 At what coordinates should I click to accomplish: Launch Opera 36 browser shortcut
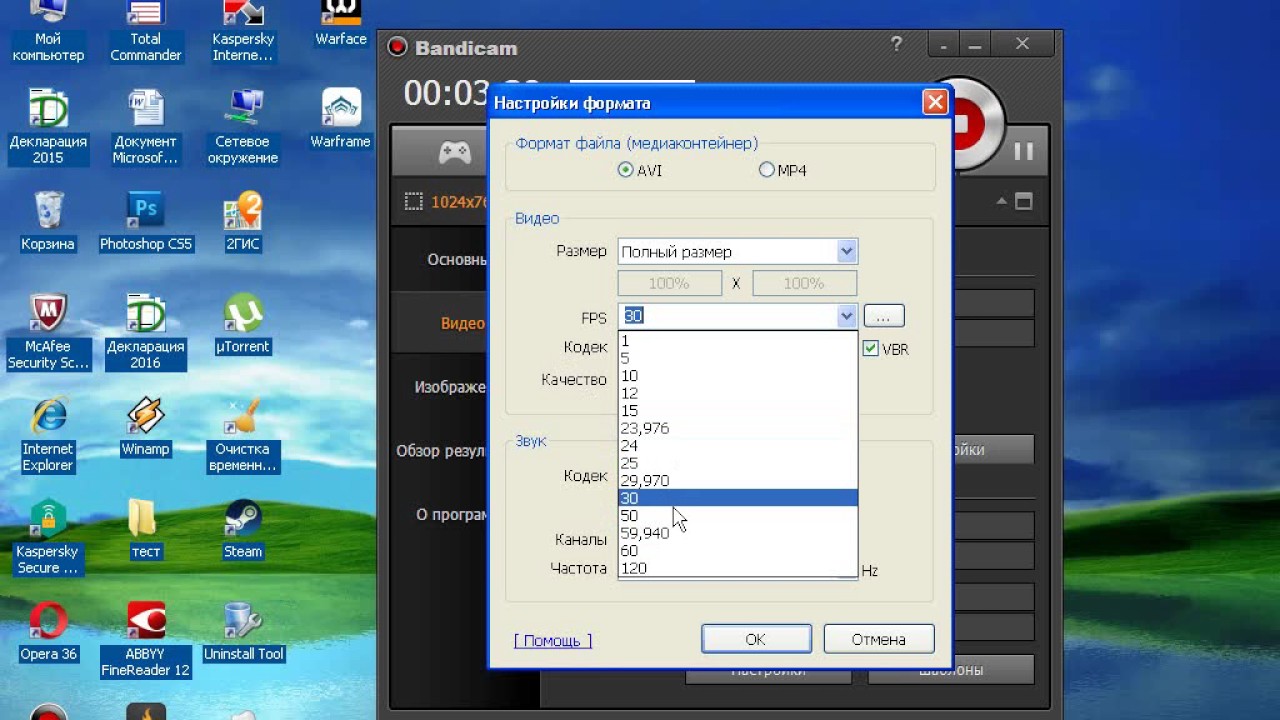(48, 633)
